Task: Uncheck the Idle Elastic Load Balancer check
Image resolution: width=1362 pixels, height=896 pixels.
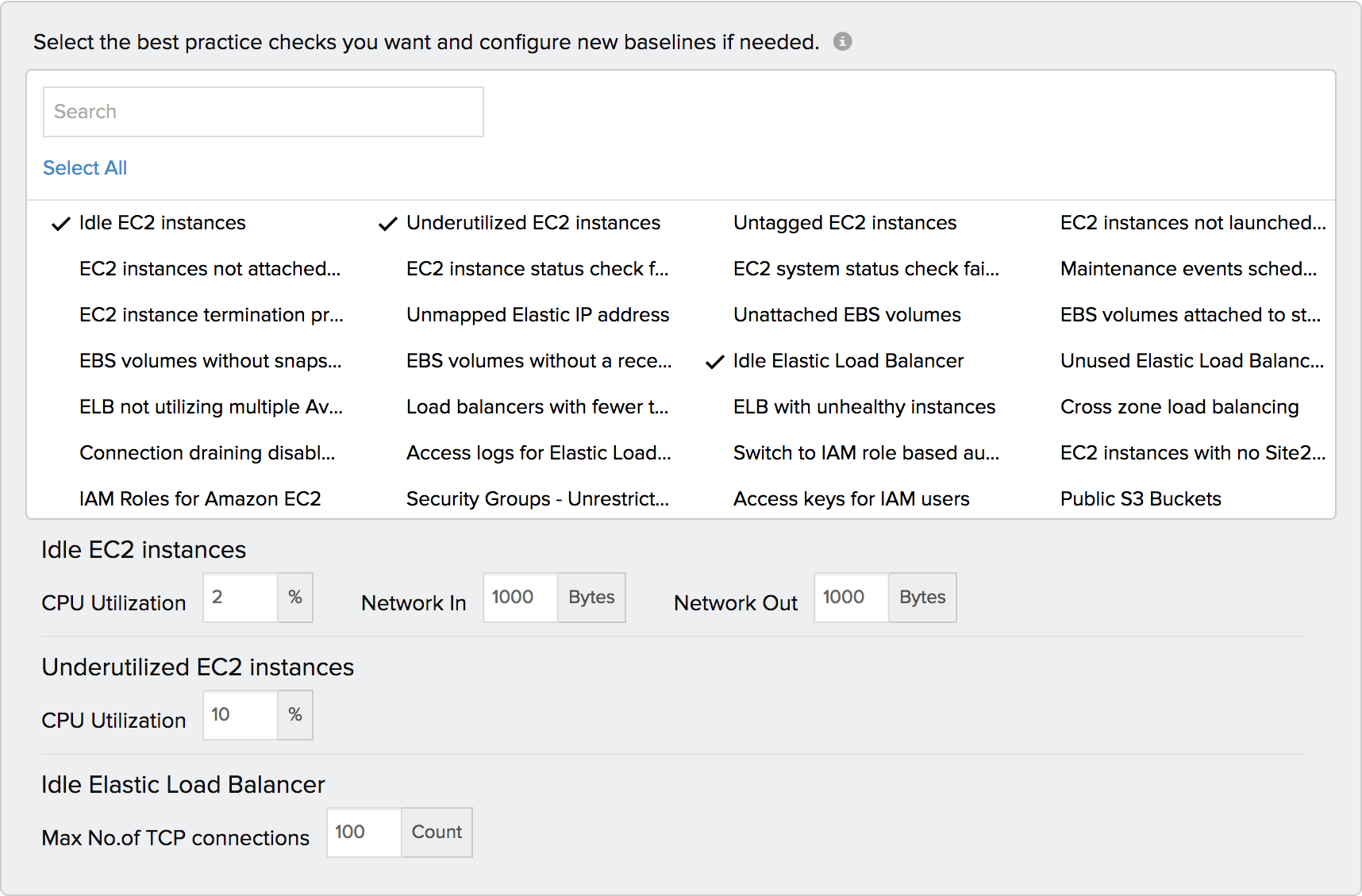Action: (x=848, y=361)
